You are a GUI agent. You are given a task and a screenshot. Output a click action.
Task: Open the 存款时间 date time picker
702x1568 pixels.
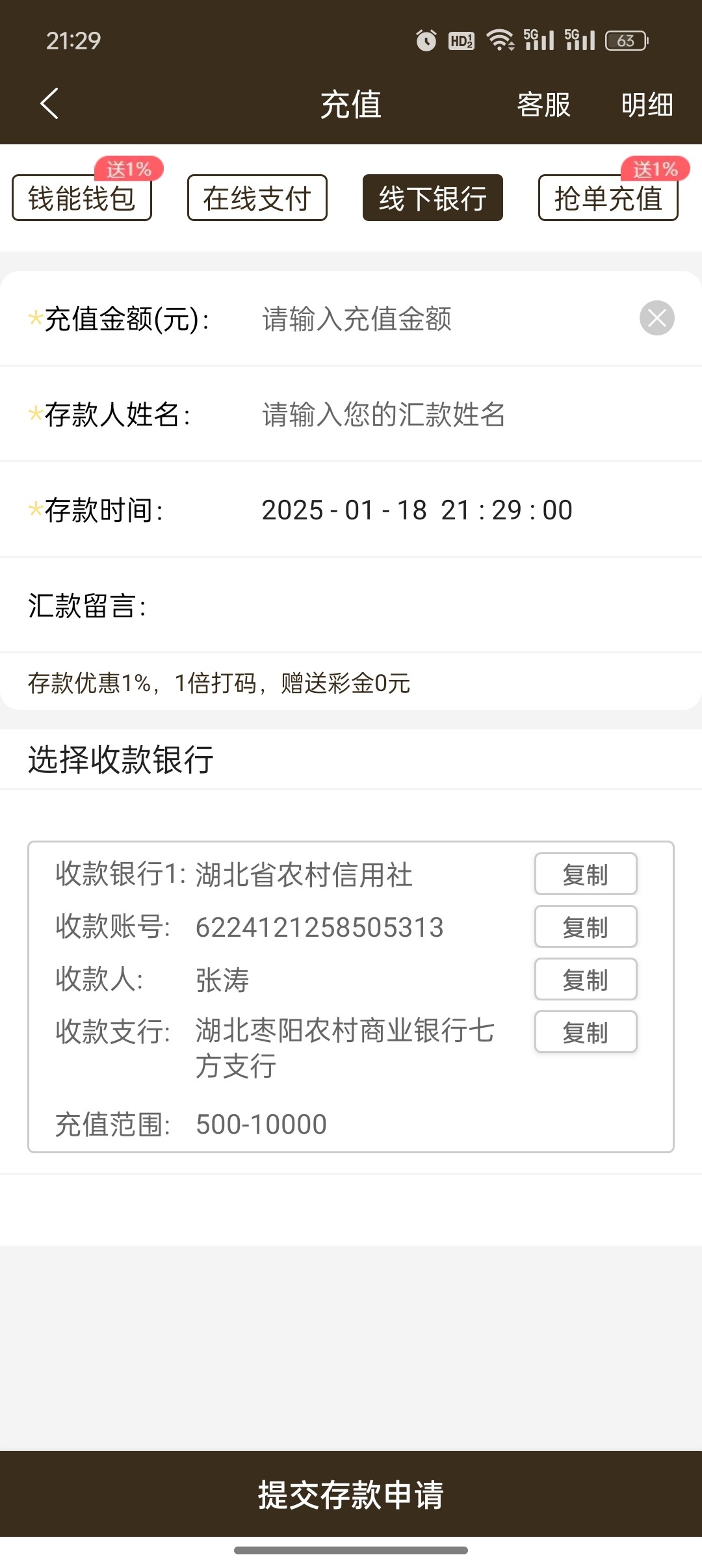pyautogui.click(x=417, y=510)
